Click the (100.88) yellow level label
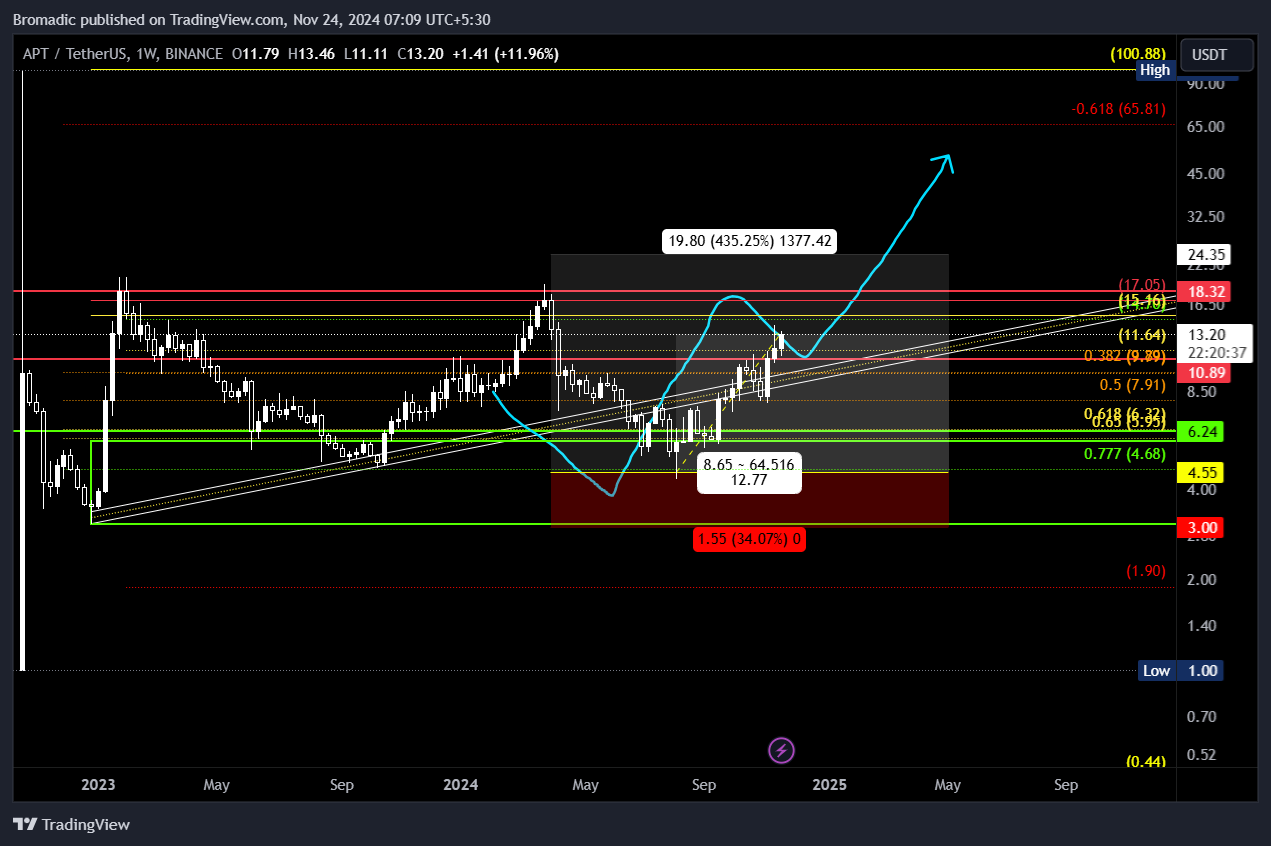Screen dimensions: 1271x846 (x=1138, y=53)
